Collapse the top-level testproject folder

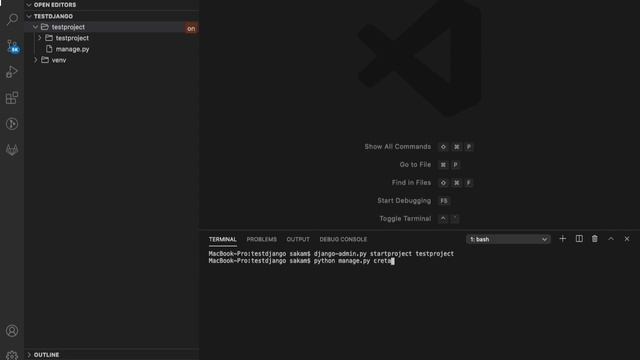pos(36,27)
